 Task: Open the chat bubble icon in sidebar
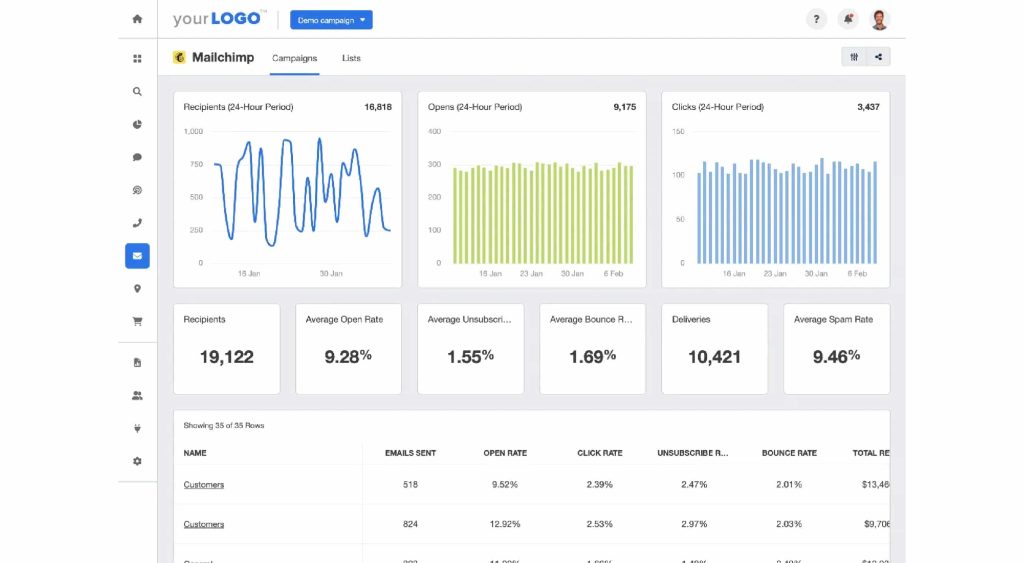(137, 157)
